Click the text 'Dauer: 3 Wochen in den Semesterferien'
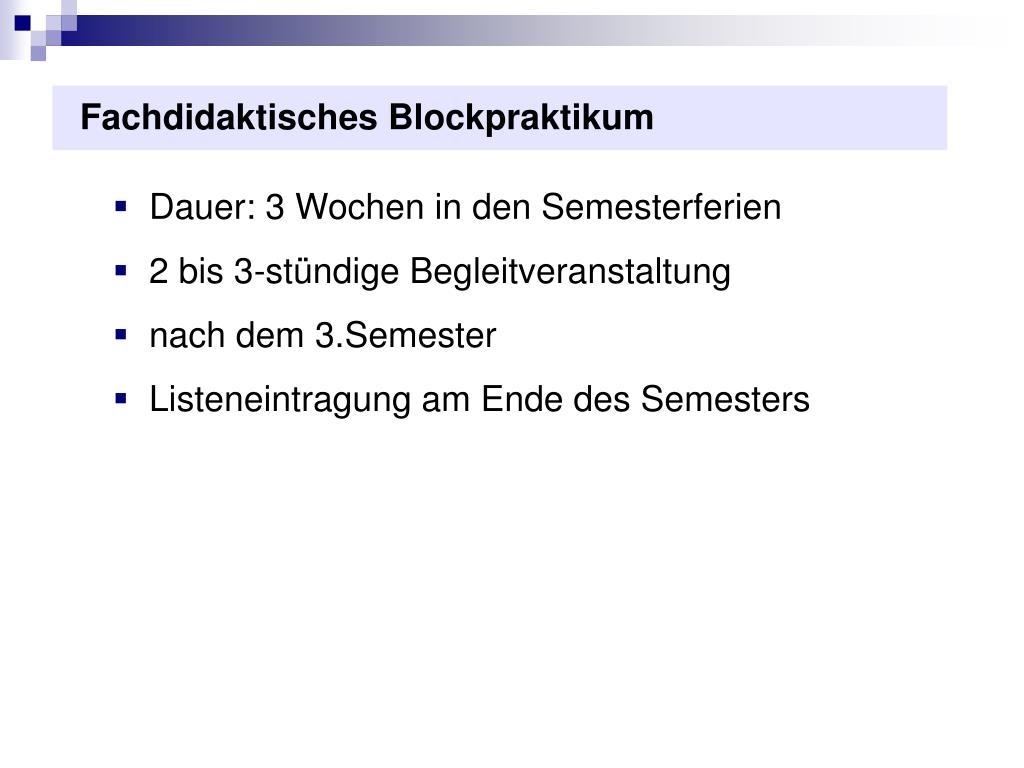The width and height of the screenshot is (1024, 768). coord(465,207)
